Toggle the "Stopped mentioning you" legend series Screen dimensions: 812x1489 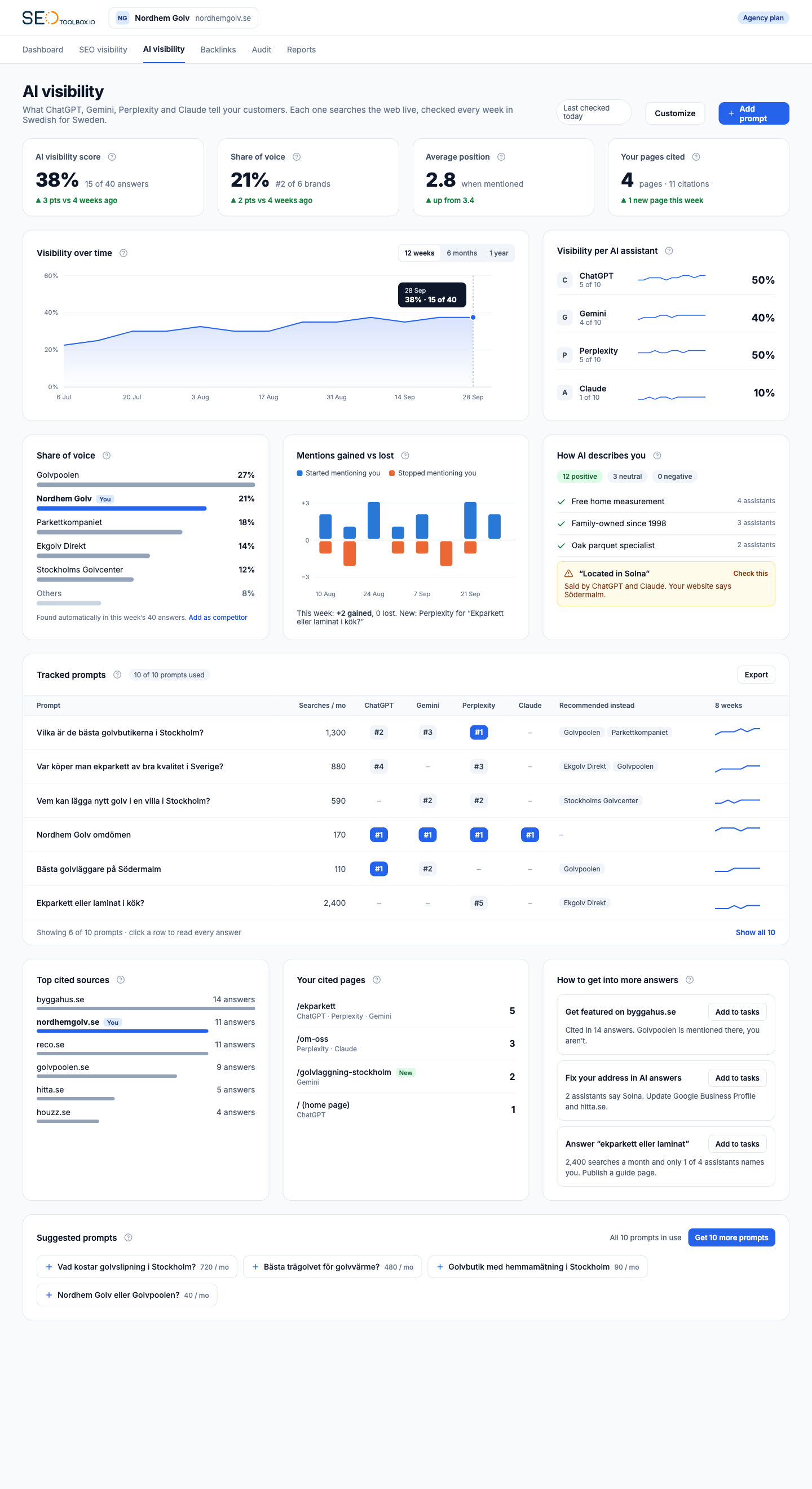[433, 473]
